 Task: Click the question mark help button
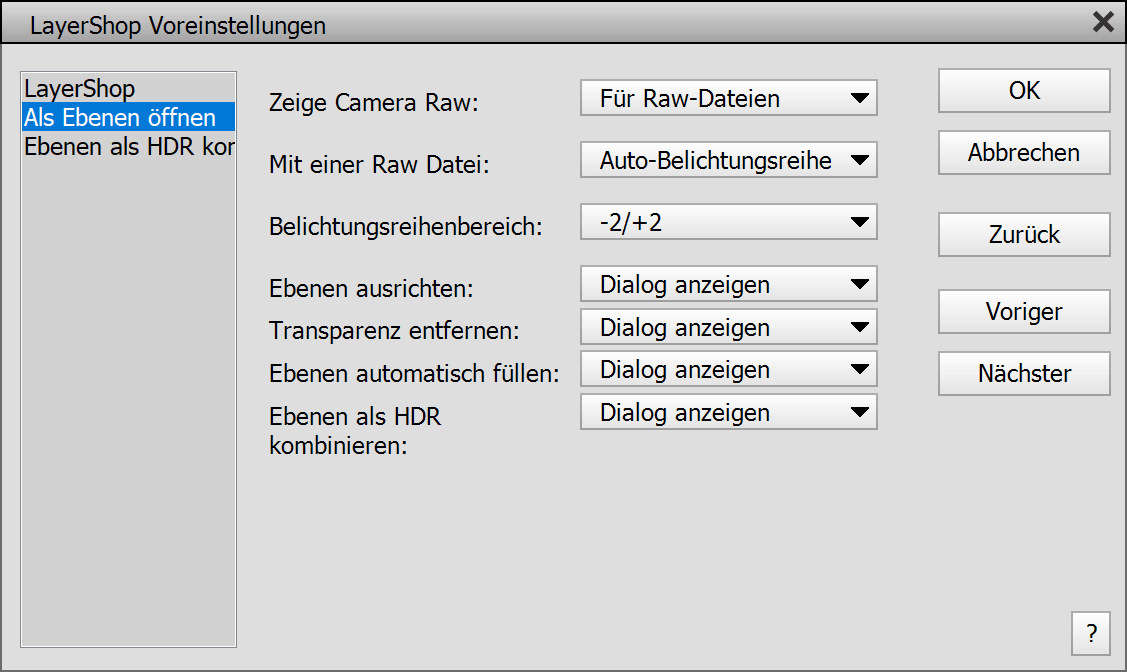(x=1091, y=632)
